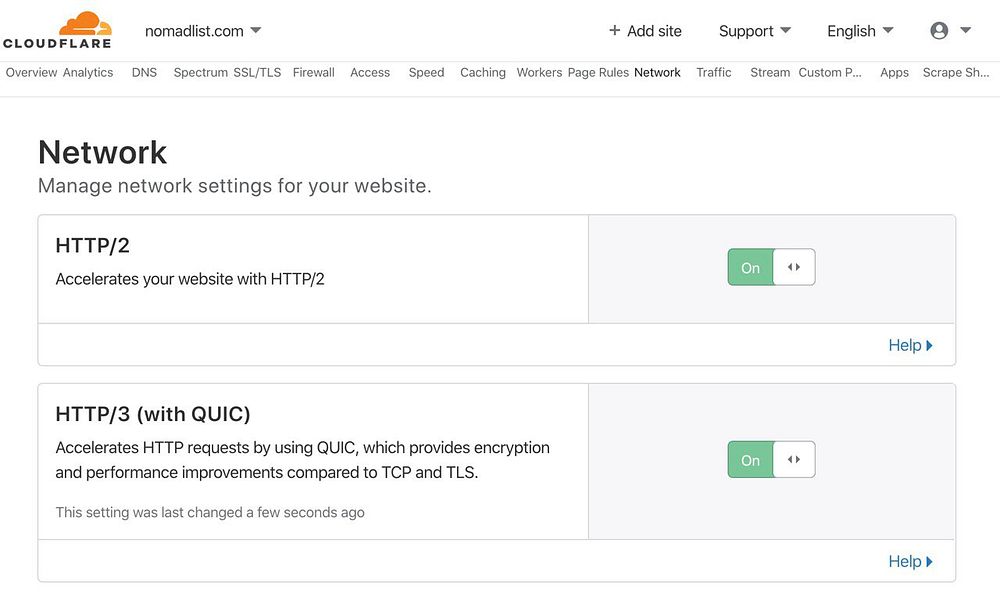
Task: Open the Scrape Shield tab
Action: pos(955,72)
